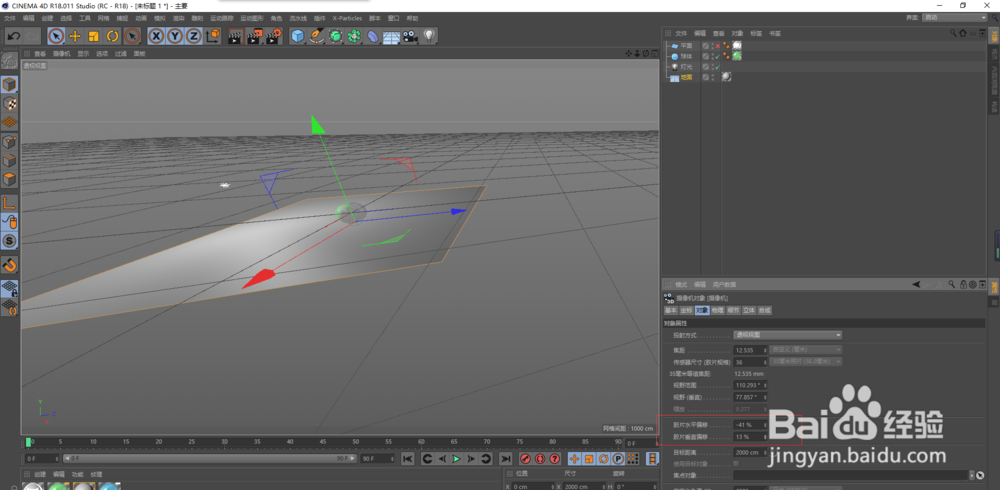Select the checkerboard texture mode icon
Screen dimensions: 1000x490
click(x=10, y=103)
